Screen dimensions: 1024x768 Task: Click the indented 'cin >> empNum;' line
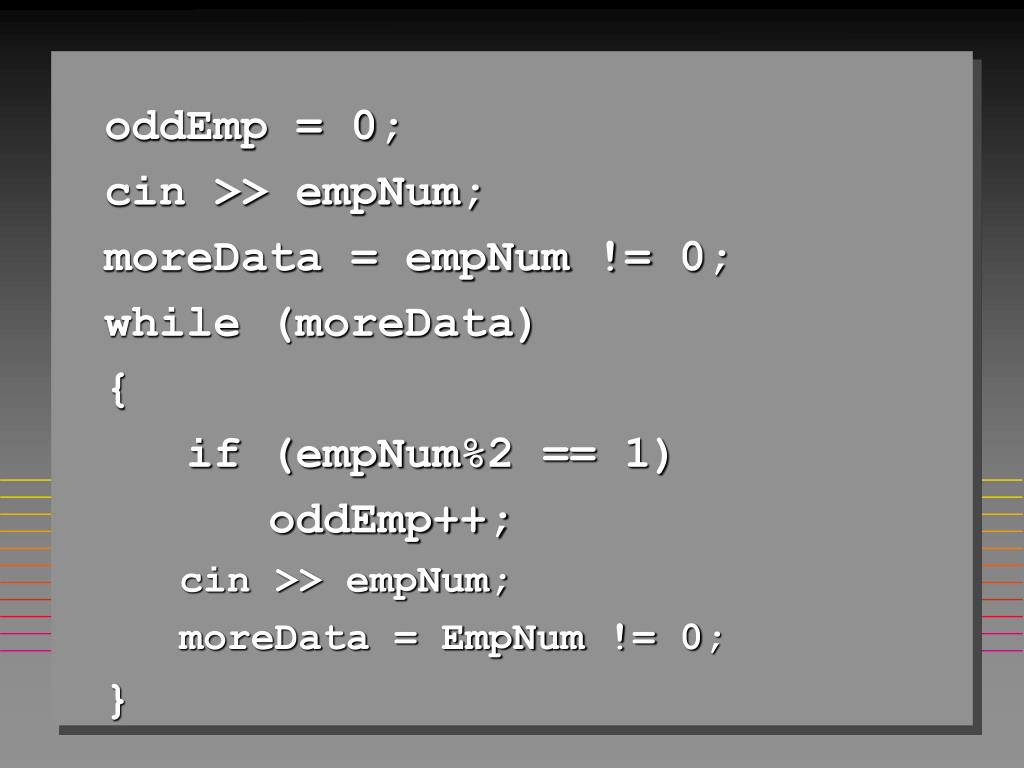344,581
